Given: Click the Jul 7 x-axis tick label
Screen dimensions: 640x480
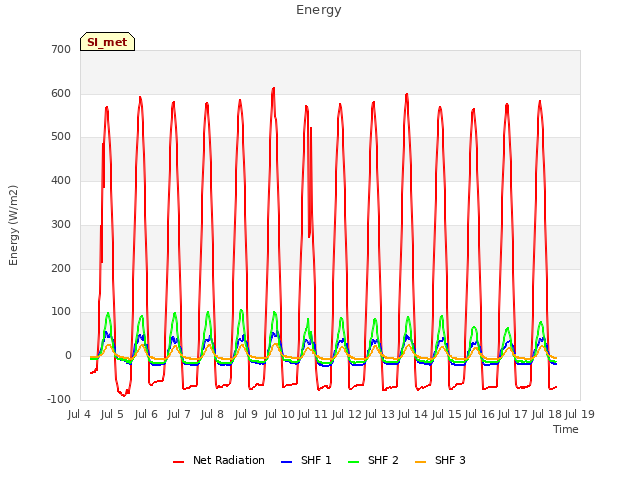Looking at the screenshot, I should click(179, 414).
